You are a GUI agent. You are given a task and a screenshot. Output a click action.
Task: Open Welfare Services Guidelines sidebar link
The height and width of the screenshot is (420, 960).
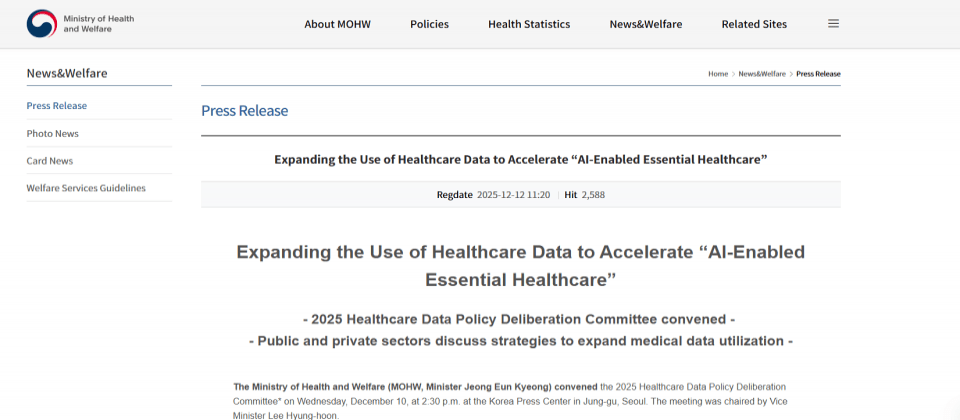(x=86, y=188)
